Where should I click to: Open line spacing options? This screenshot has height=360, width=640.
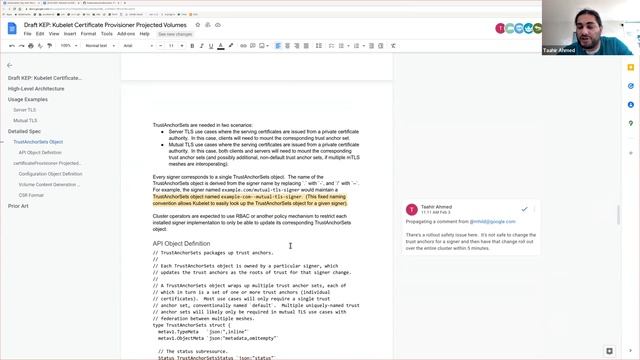point(319,46)
